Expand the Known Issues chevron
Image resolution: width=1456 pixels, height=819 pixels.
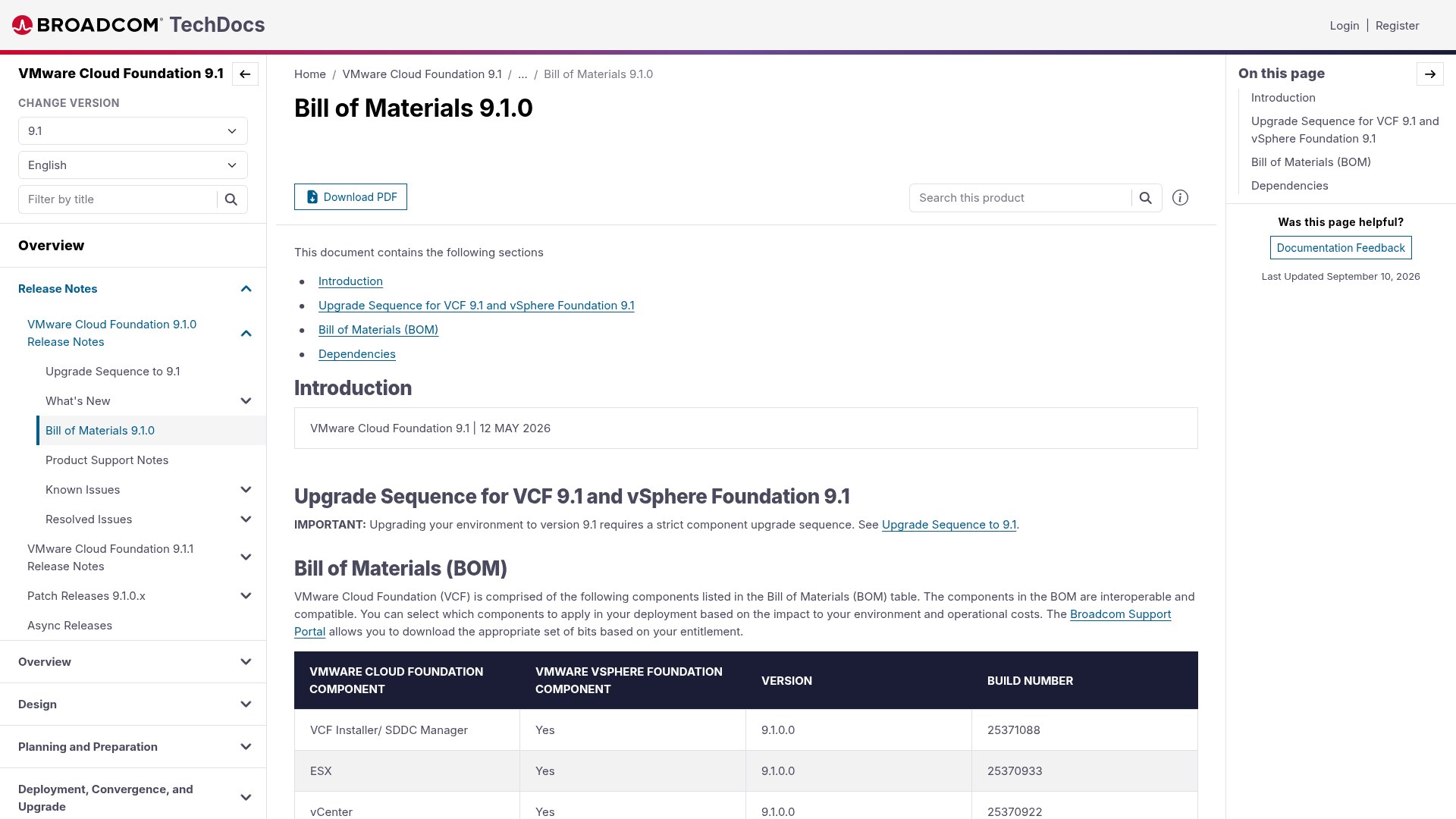[246, 490]
